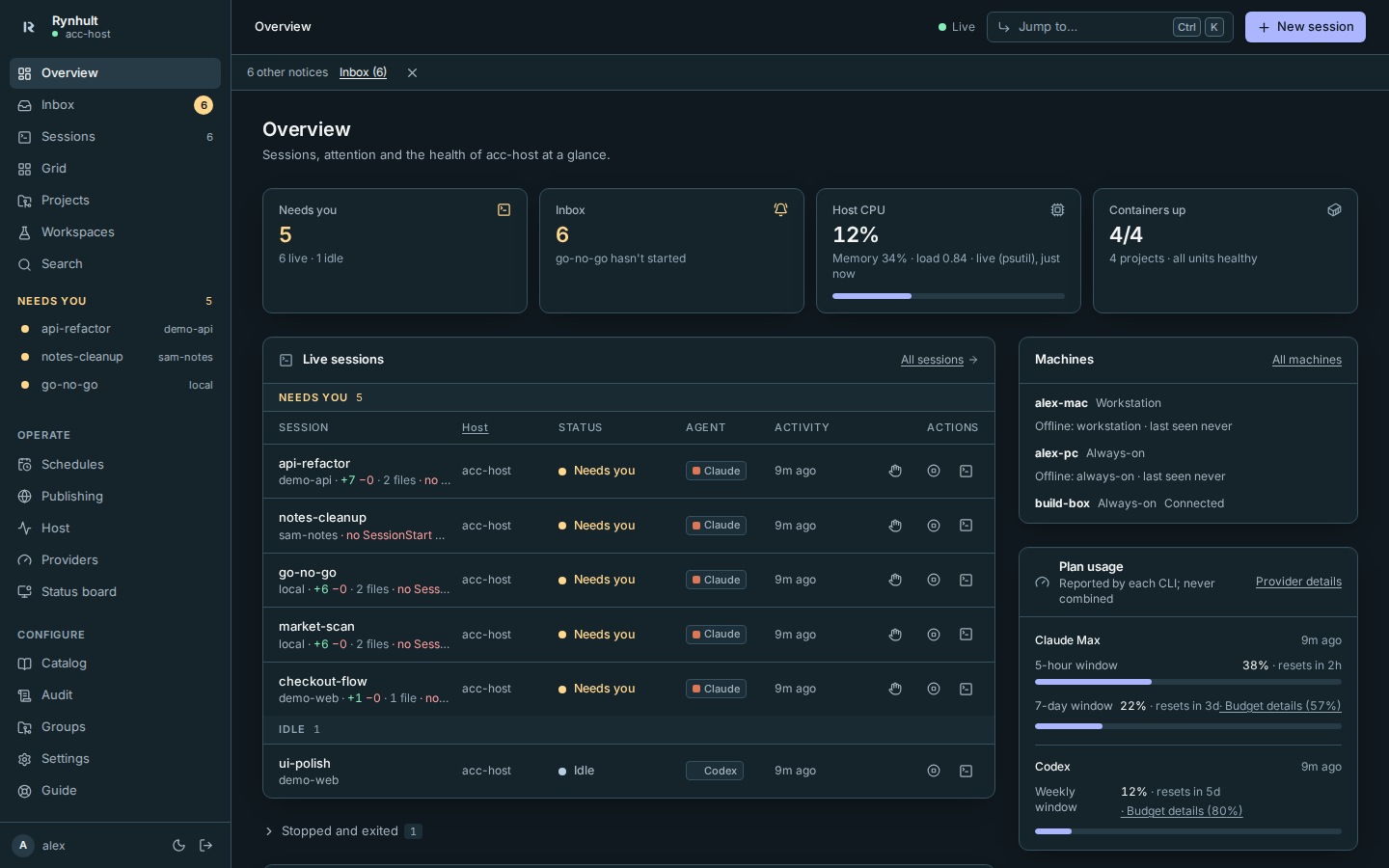Click the Host CPU progress bar
This screenshot has height=868, width=1389.
click(x=948, y=296)
